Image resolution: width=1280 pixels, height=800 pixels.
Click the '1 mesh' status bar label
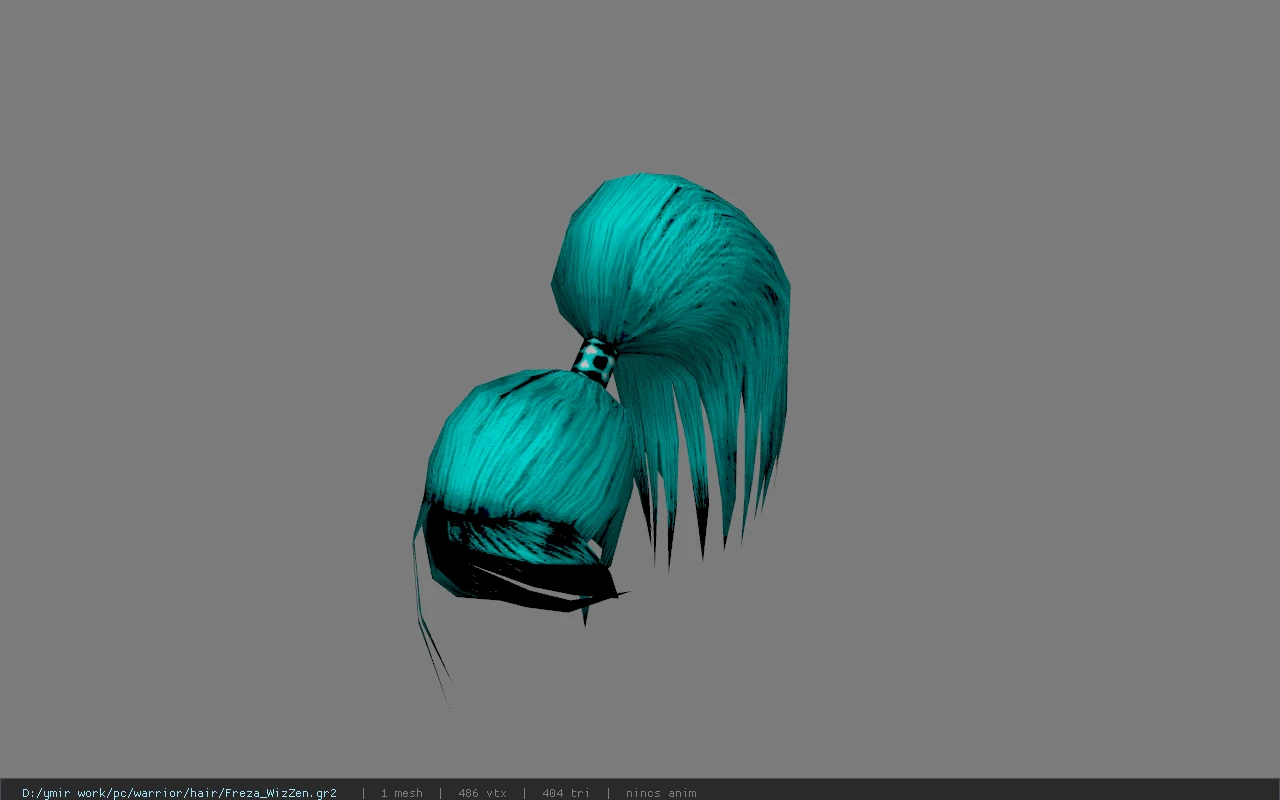point(401,793)
